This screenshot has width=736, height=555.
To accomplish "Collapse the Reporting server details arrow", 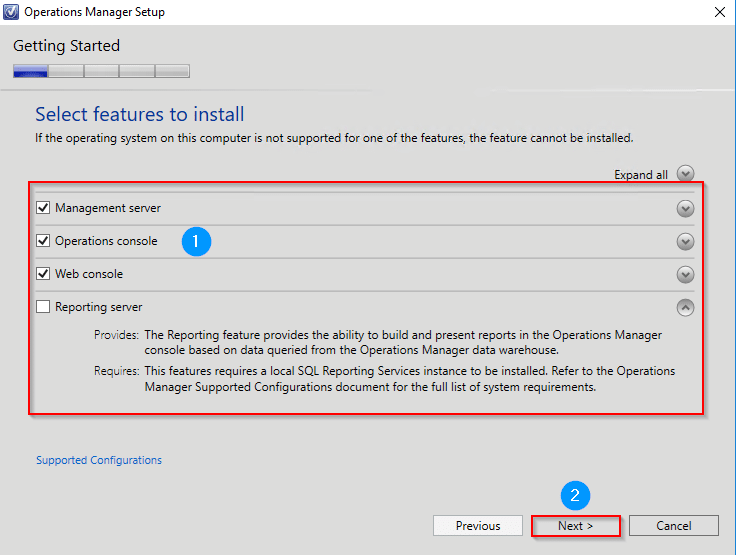I will tap(685, 308).
